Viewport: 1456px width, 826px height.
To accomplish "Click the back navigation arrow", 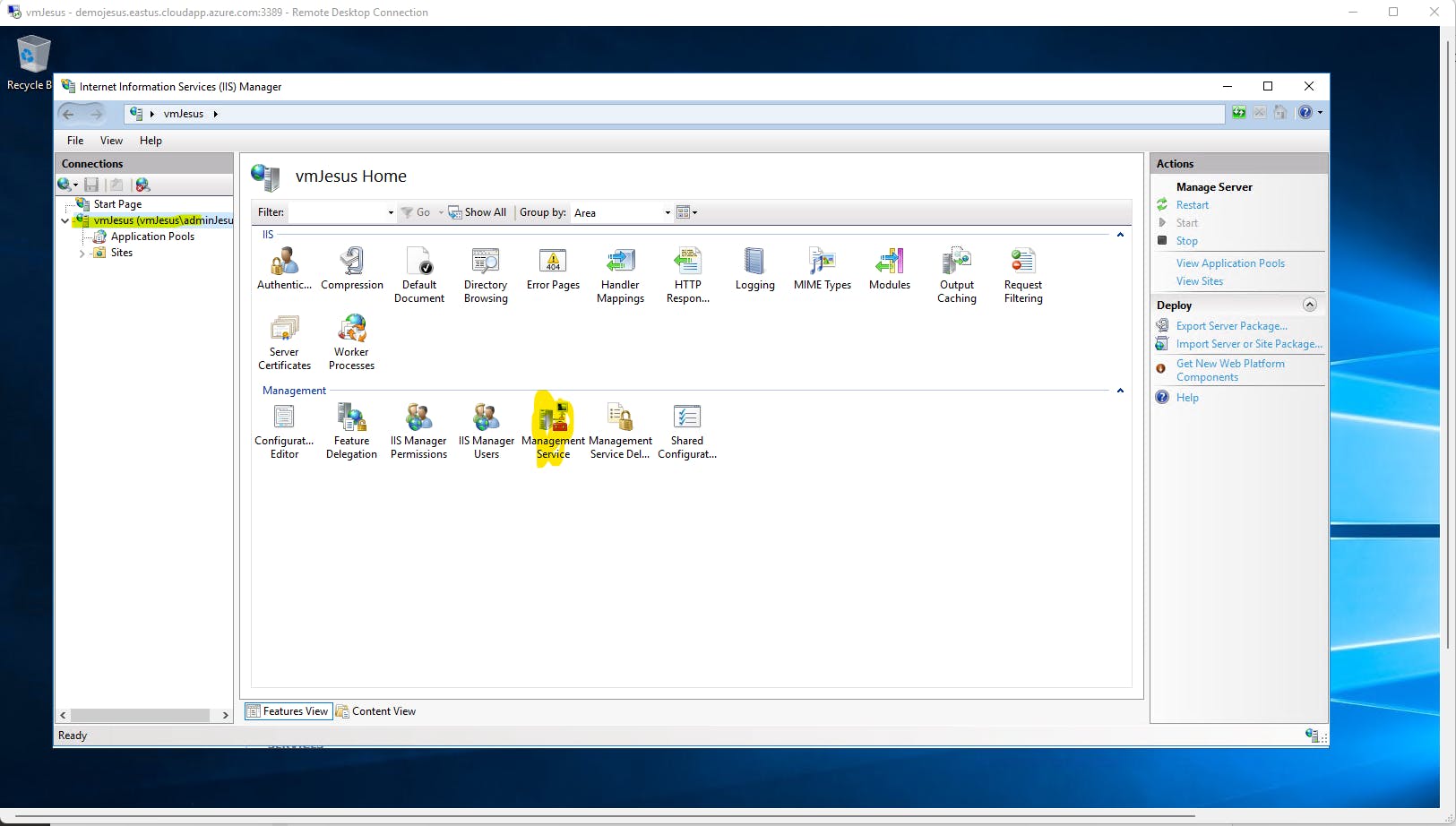I will pyautogui.click(x=69, y=114).
